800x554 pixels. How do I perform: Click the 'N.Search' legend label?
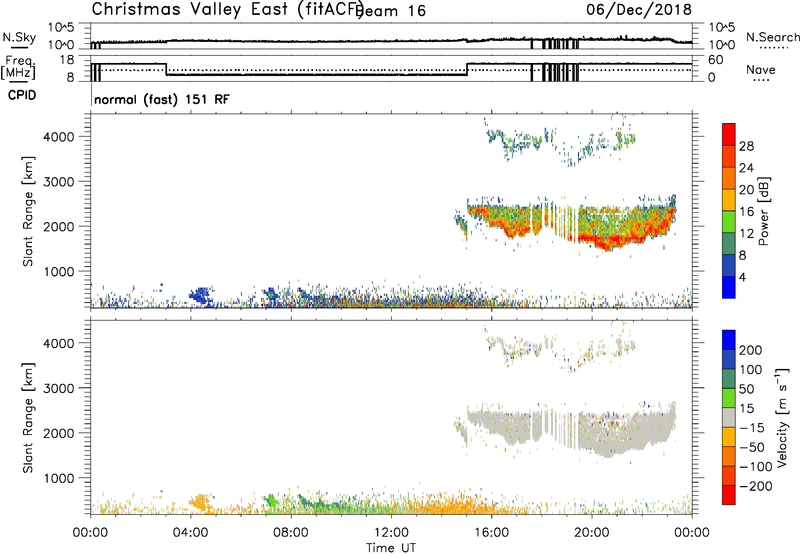(x=772, y=37)
